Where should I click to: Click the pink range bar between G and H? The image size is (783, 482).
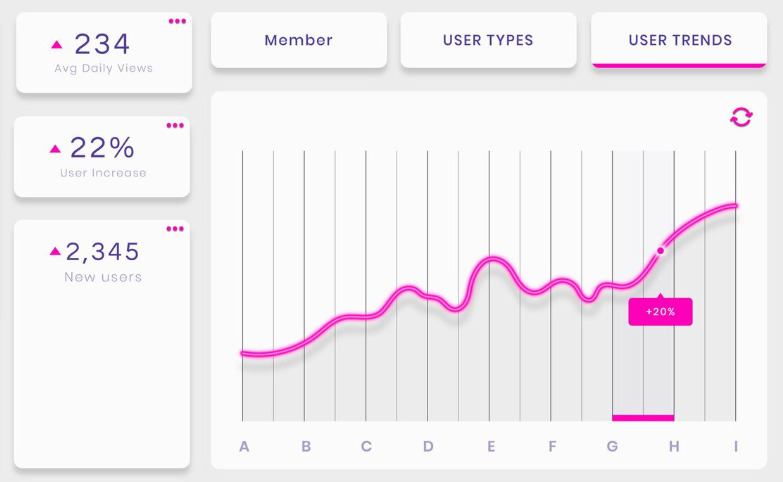(643, 417)
